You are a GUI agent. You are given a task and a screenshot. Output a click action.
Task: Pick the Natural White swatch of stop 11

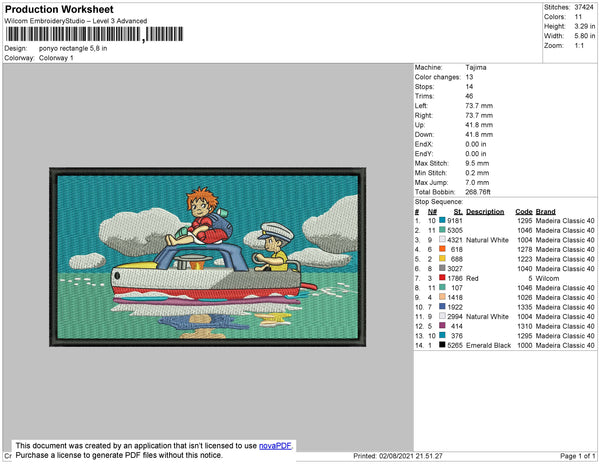coord(442,316)
